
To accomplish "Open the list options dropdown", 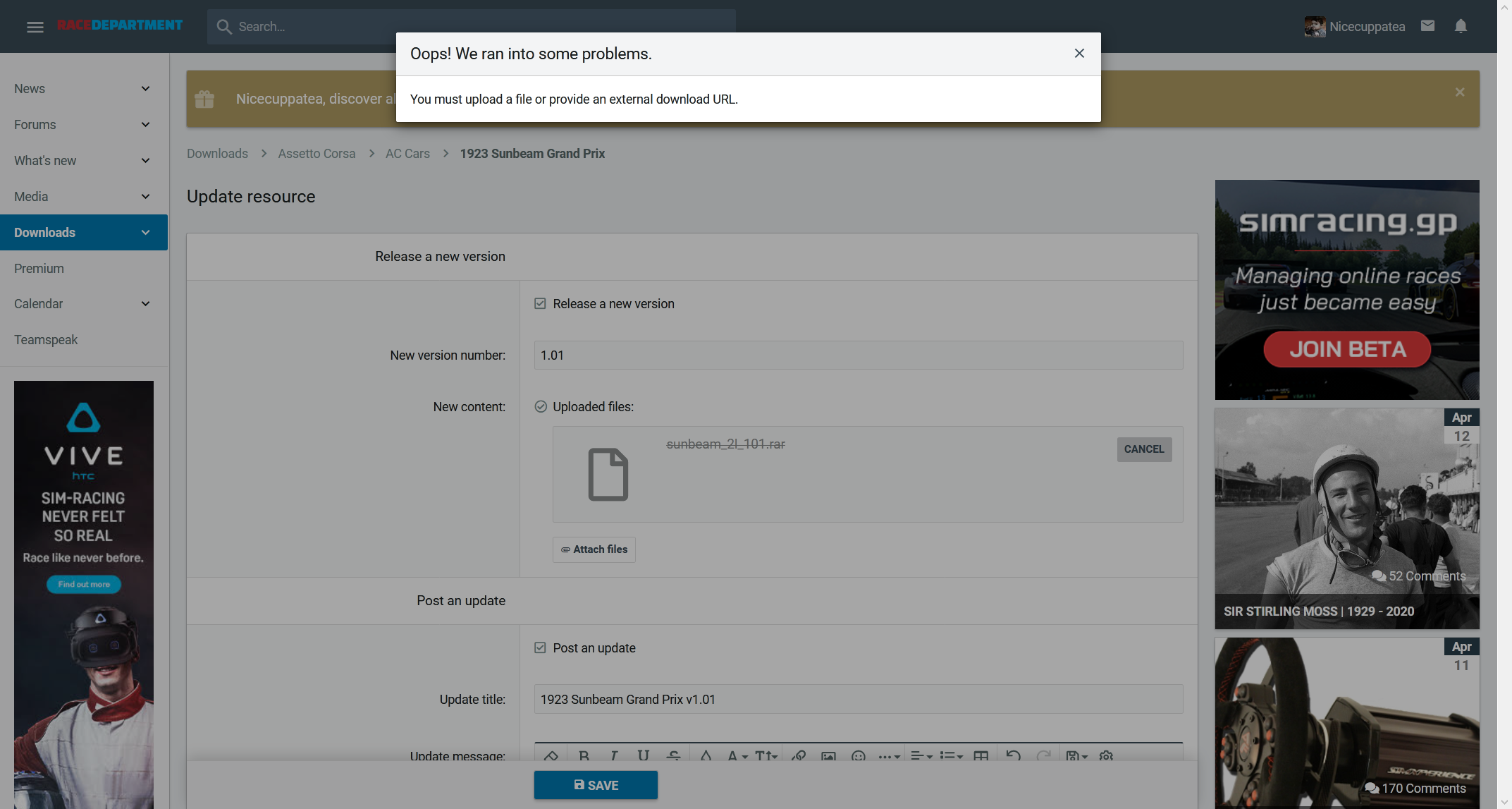I will pyautogui.click(x=951, y=755).
